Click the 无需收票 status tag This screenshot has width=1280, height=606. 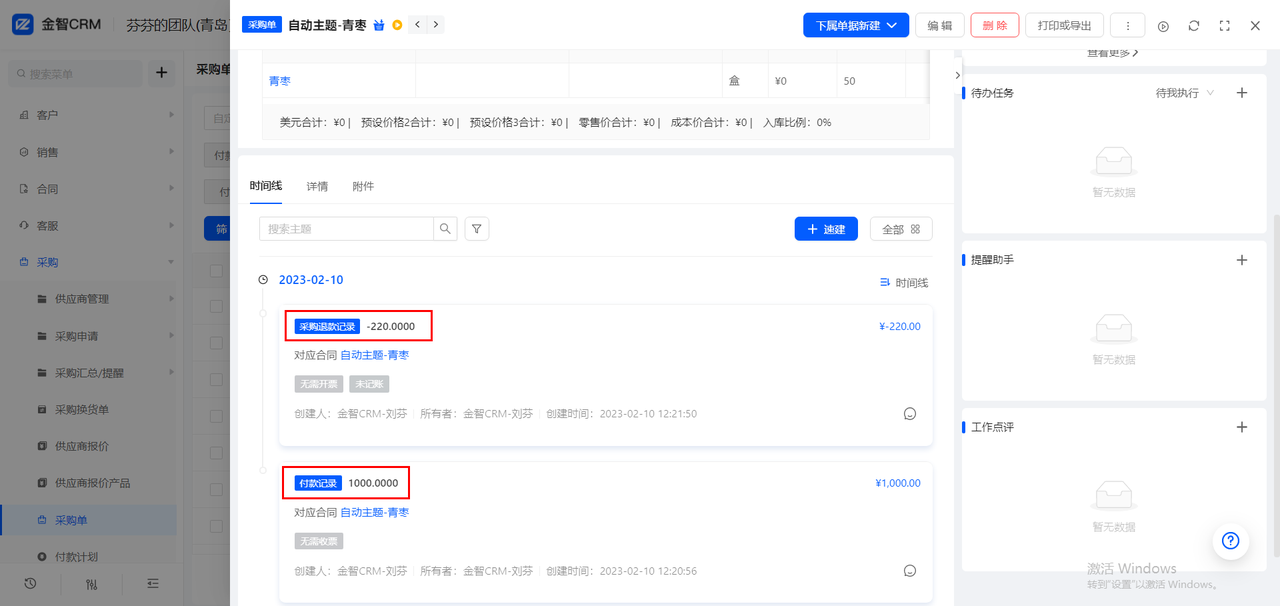click(318, 541)
